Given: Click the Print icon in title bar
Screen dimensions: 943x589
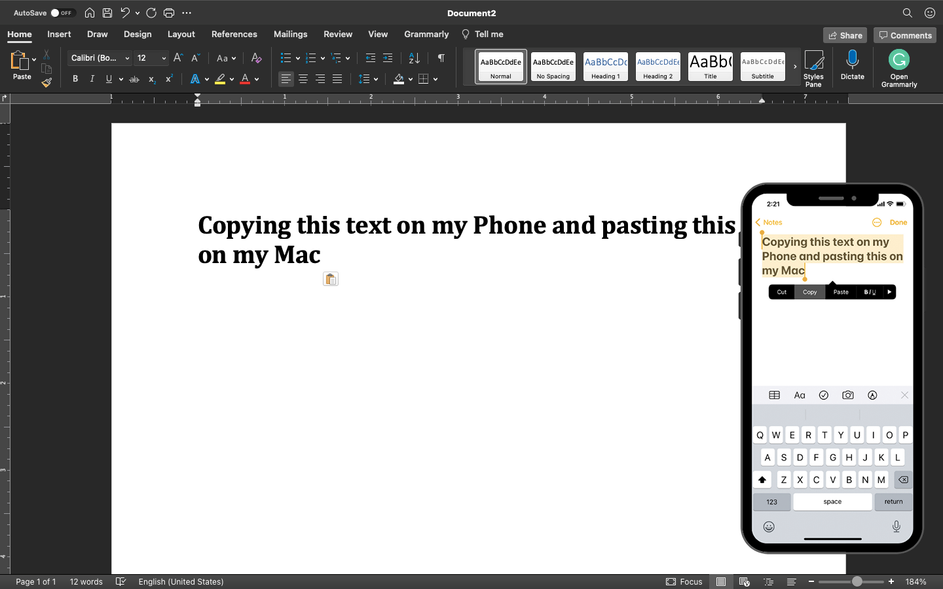Looking at the screenshot, I should click(169, 13).
